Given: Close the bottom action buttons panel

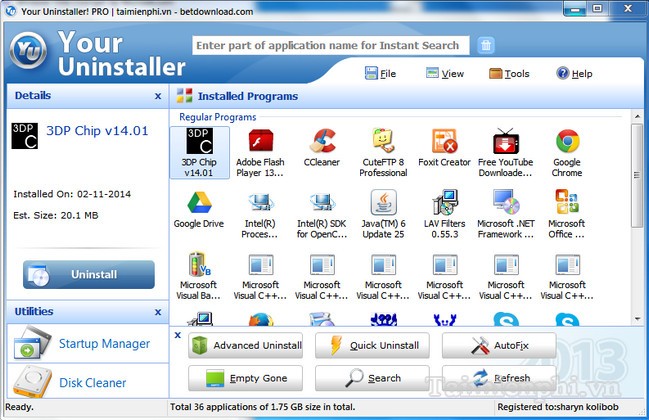Looking at the screenshot, I should [x=178, y=335].
